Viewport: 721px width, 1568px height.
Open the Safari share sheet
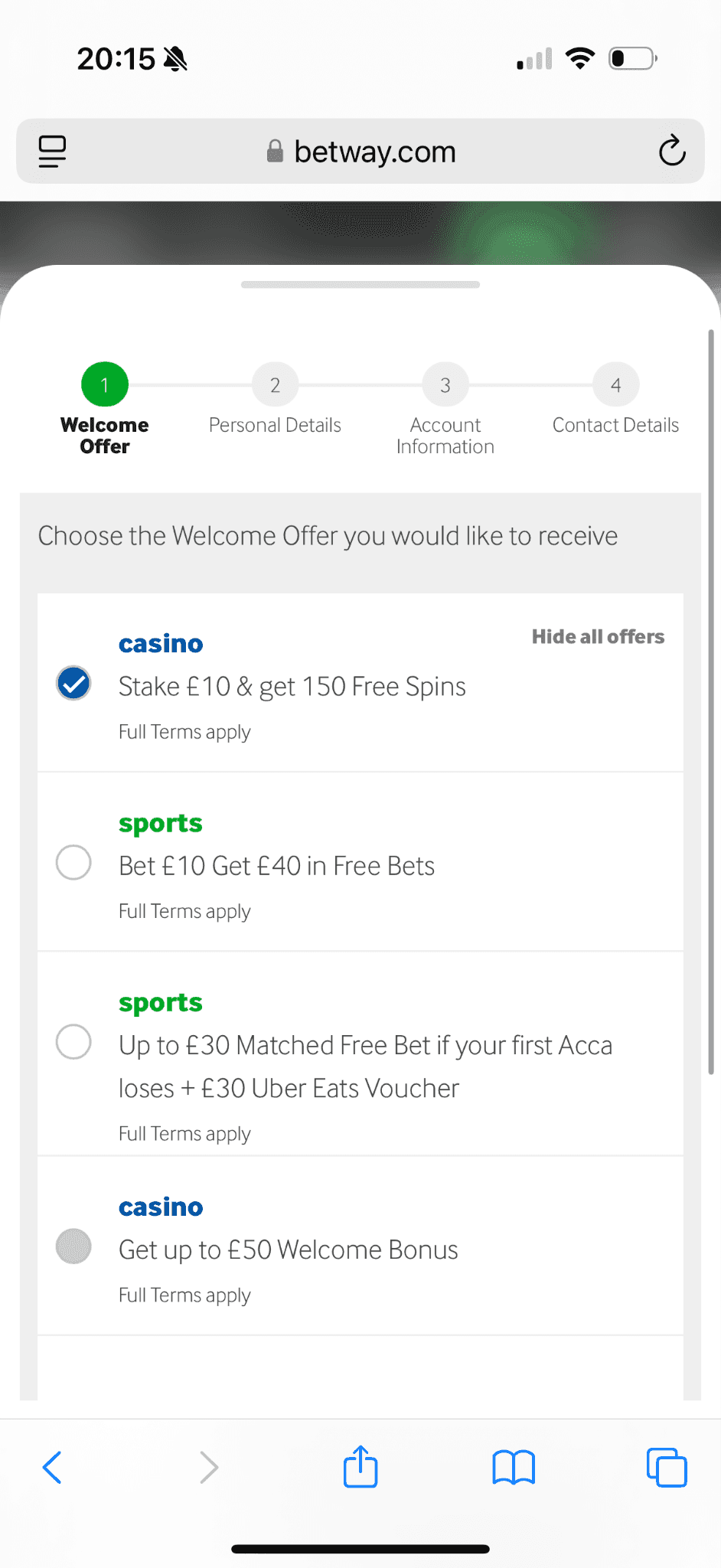360,1467
